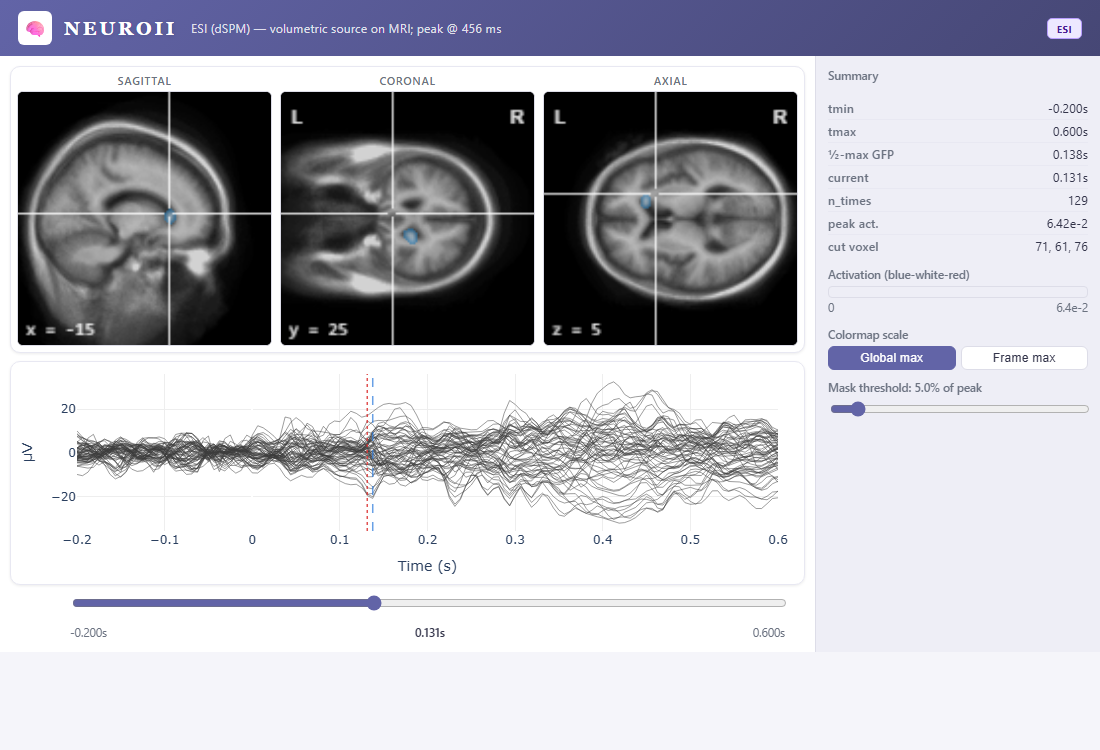The image size is (1100, 750).
Task: Click the red dotted time marker in plot
Action: coord(367,453)
